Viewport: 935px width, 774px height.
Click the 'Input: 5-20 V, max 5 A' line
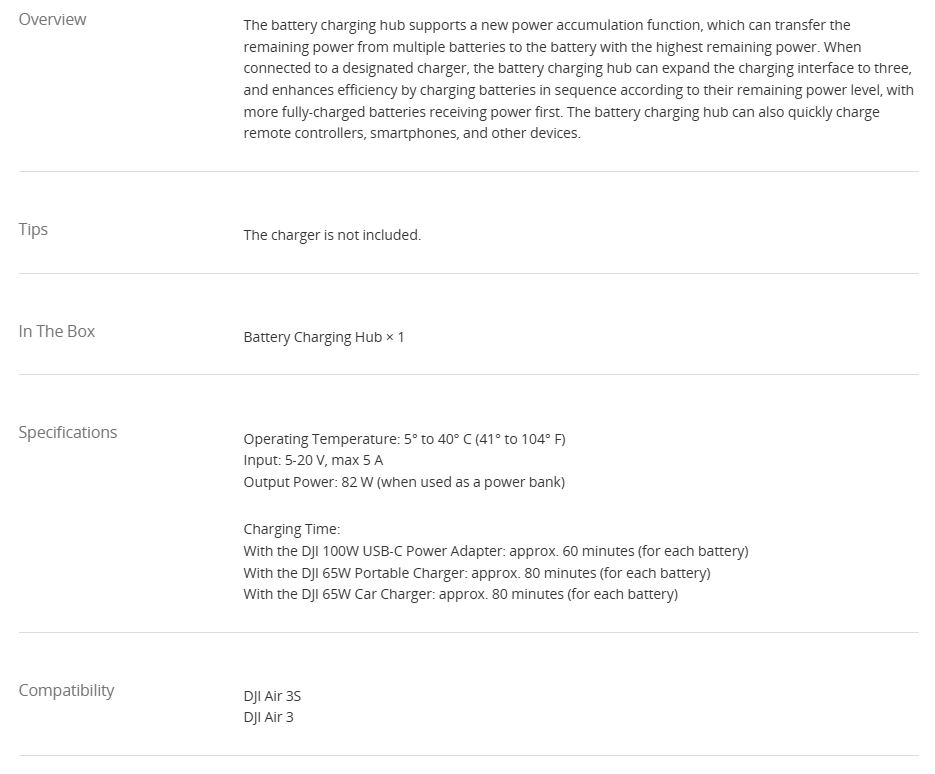point(313,460)
